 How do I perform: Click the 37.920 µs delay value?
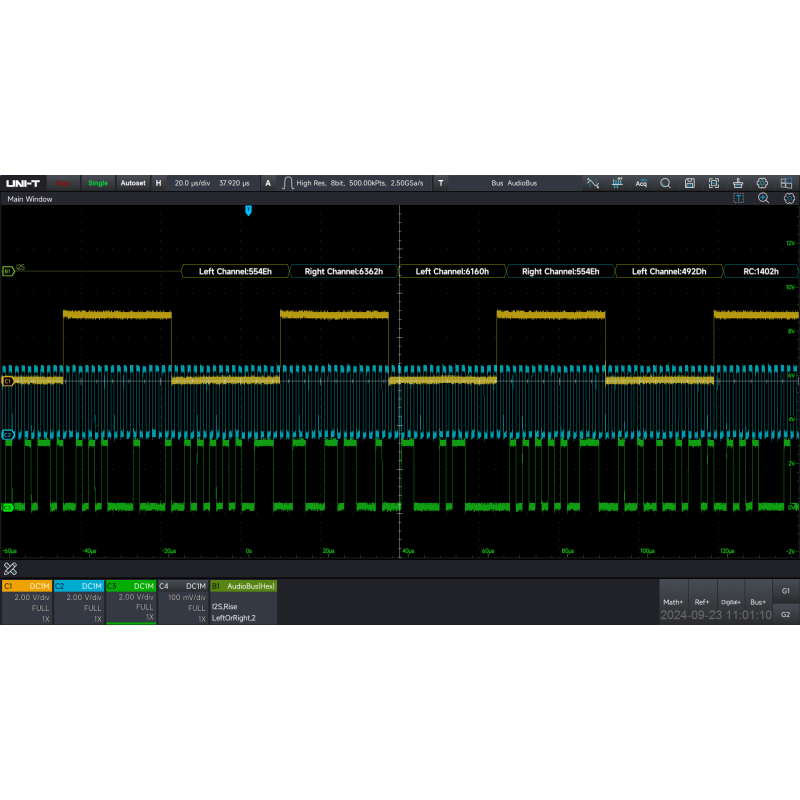[234, 183]
